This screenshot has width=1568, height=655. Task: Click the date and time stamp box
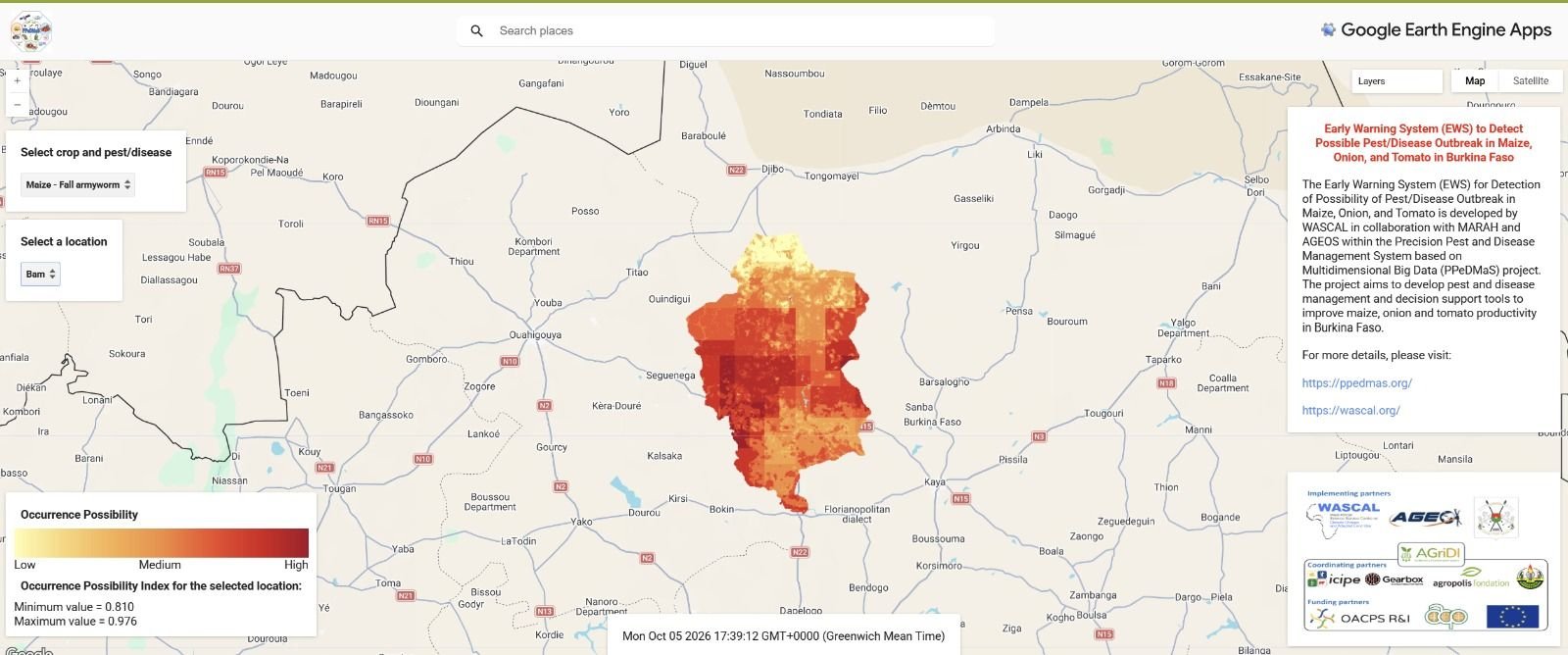783,635
